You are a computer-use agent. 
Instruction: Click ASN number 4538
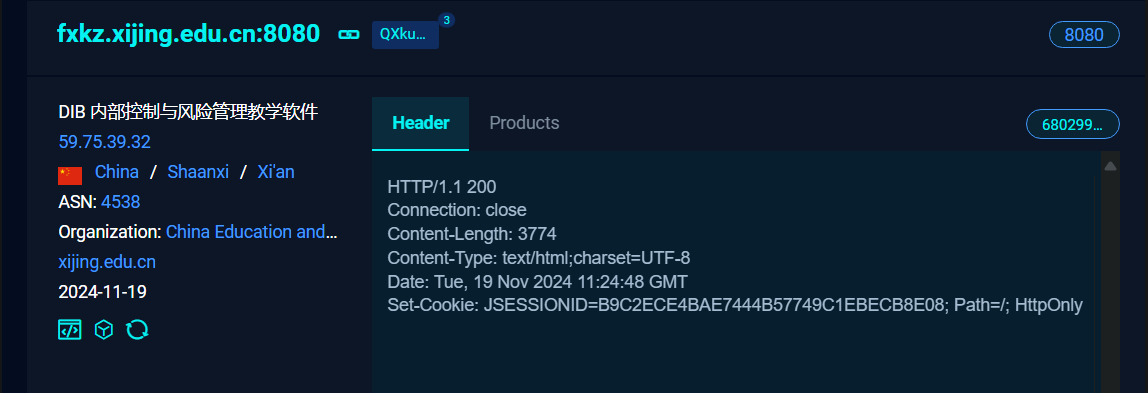pyautogui.click(x=121, y=202)
